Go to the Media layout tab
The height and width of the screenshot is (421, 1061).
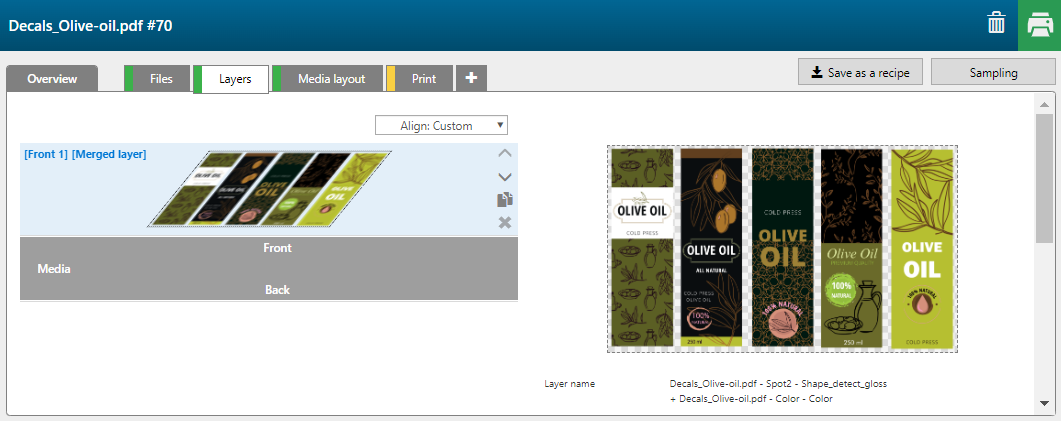pyautogui.click(x=330, y=79)
